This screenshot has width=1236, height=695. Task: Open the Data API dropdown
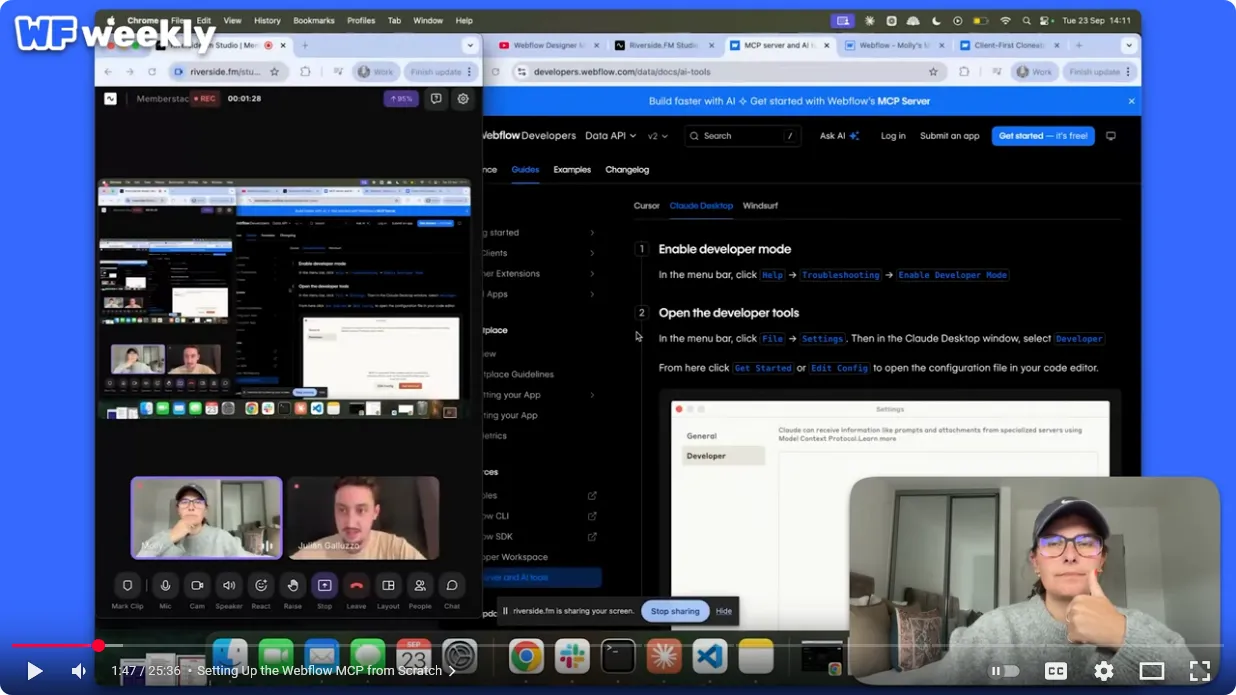611,136
